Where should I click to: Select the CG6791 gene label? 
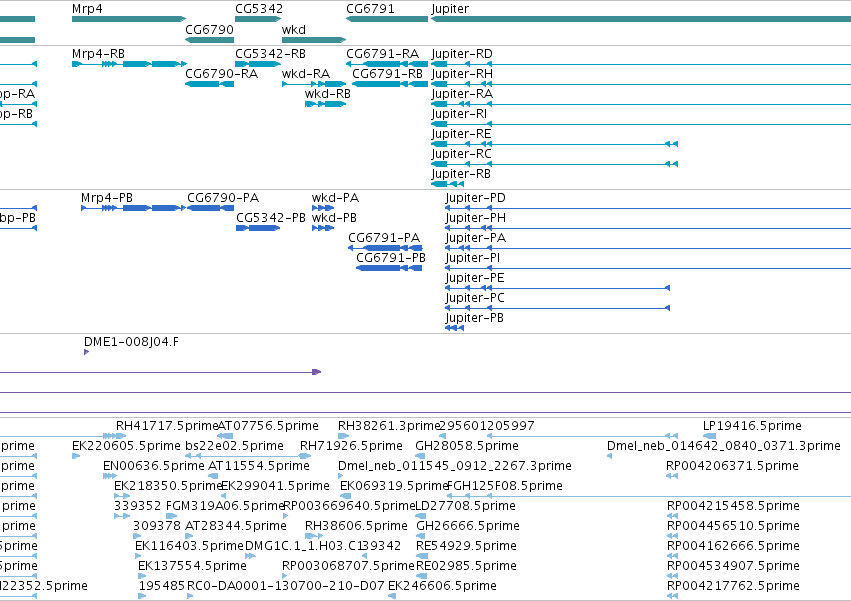370,9
